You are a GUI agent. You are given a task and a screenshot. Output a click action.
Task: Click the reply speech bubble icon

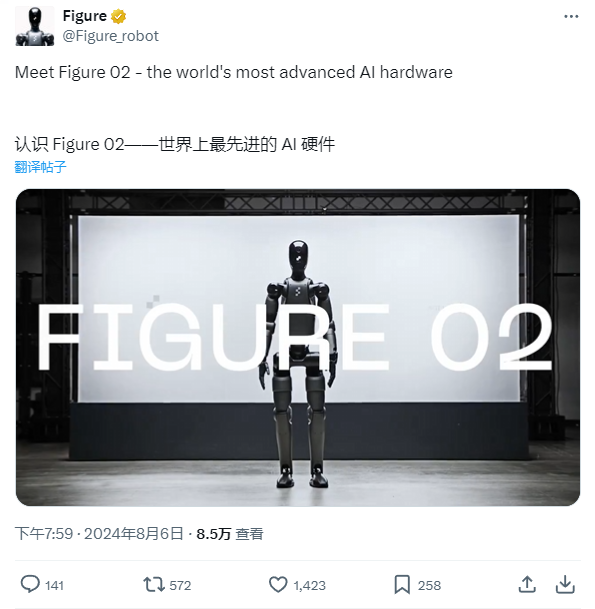[x=30, y=584]
